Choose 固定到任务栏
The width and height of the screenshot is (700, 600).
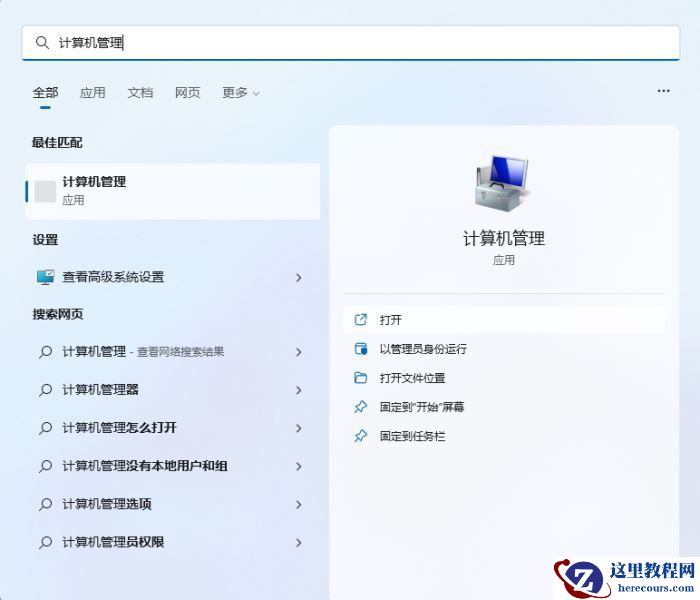pos(504,436)
